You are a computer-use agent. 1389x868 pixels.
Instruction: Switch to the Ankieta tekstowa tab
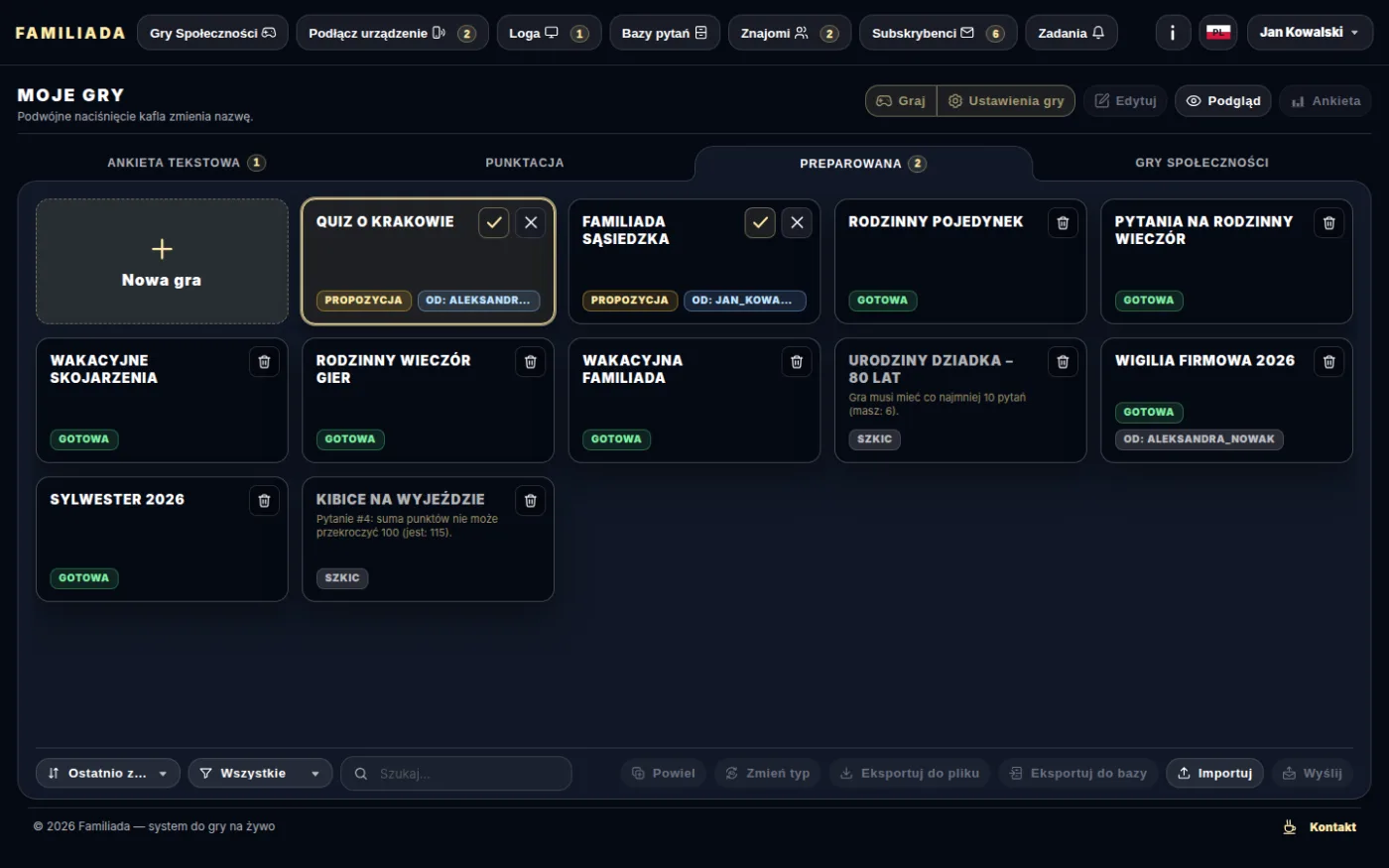(186, 163)
